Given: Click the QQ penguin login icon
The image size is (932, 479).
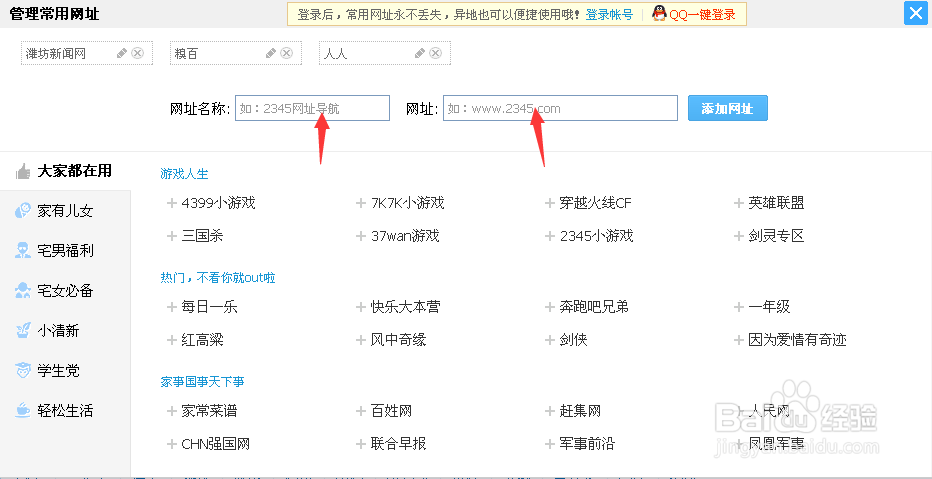Looking at the screenshot, I should pos(659,14).
